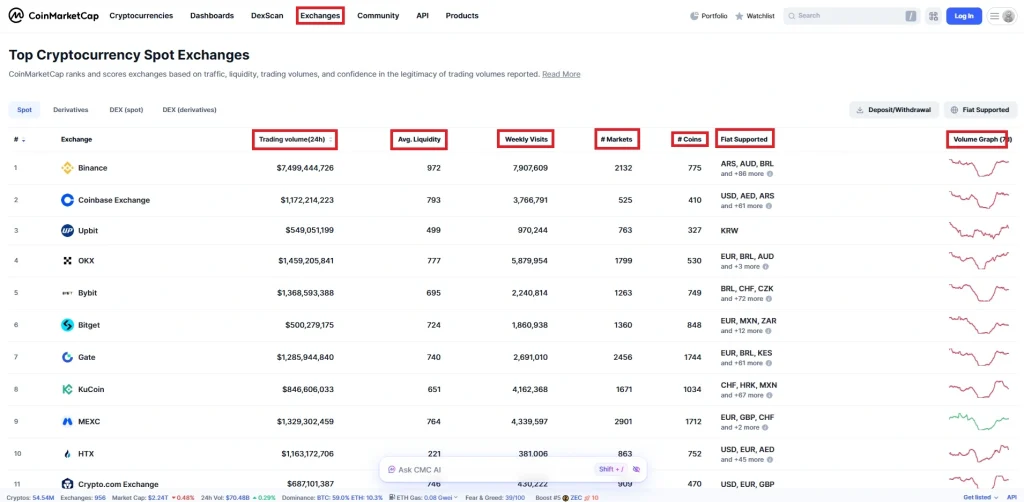
Task: Open the Portfolio pie icon link
Action: [694, 16]
